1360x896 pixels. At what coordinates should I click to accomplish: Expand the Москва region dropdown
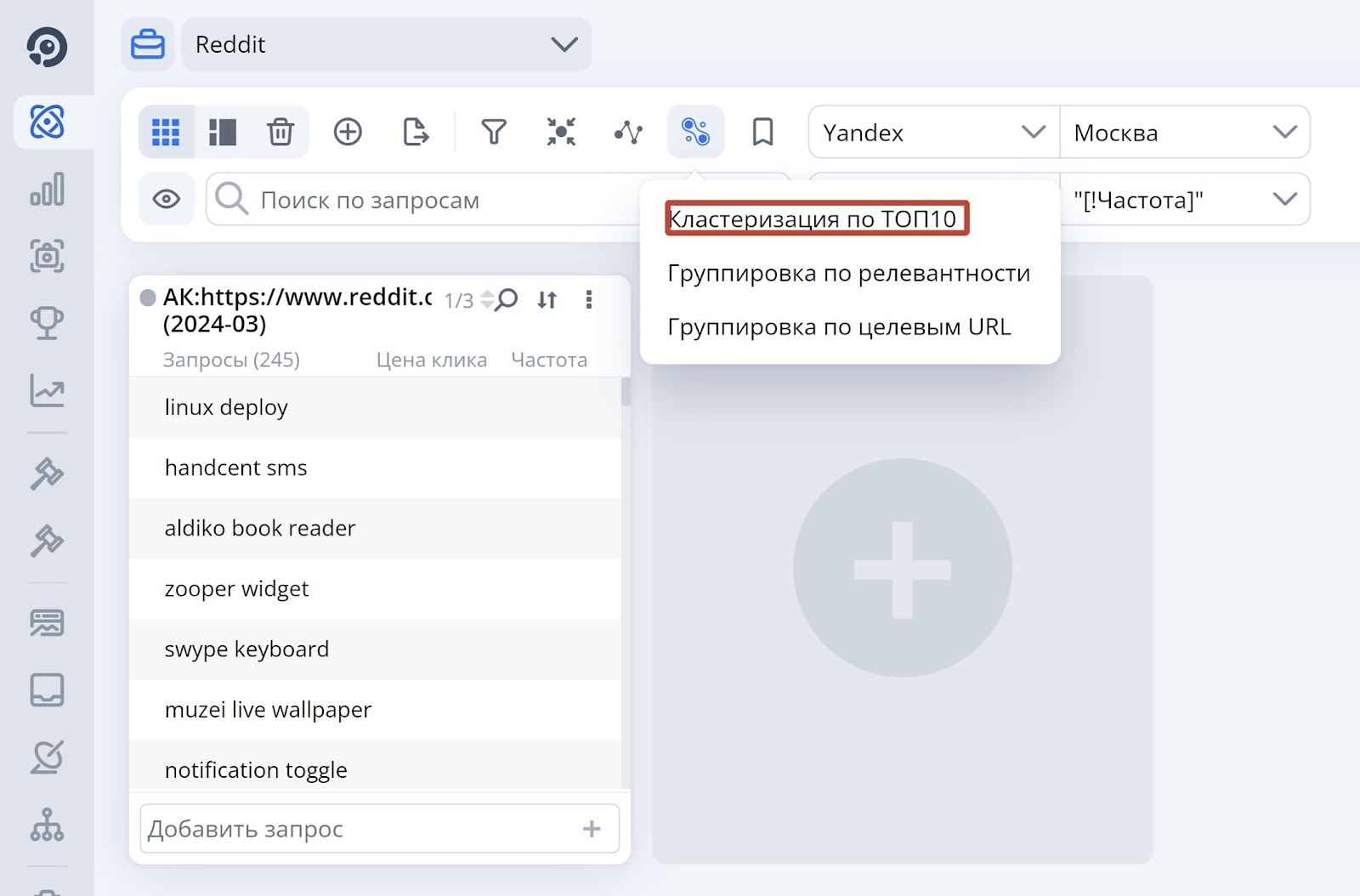tap(1184, 132)
